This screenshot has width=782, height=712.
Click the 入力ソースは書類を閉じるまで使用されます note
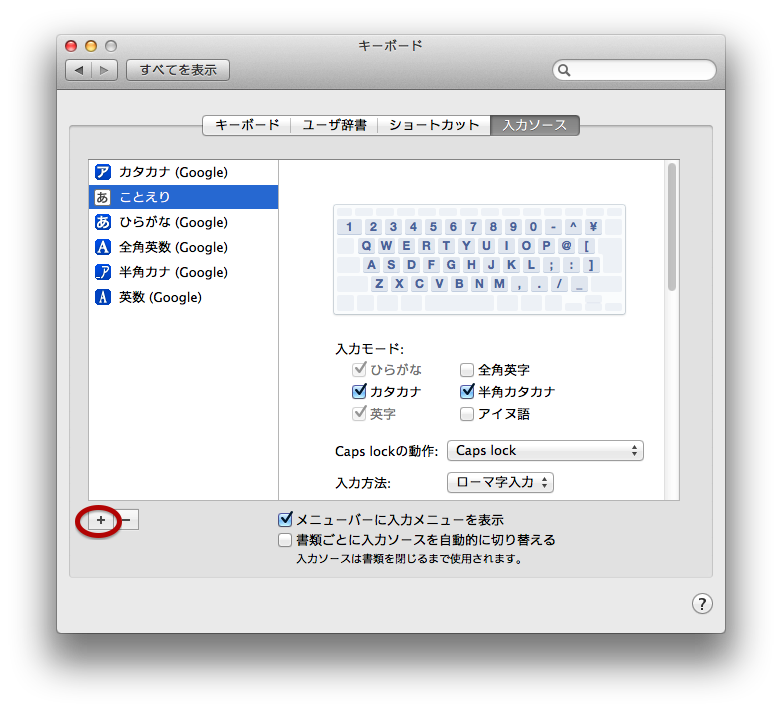point(409,559)
